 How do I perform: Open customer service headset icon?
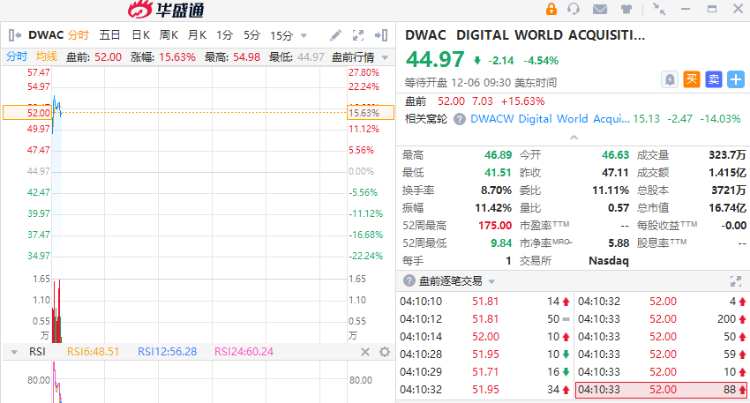coord(573,9)
